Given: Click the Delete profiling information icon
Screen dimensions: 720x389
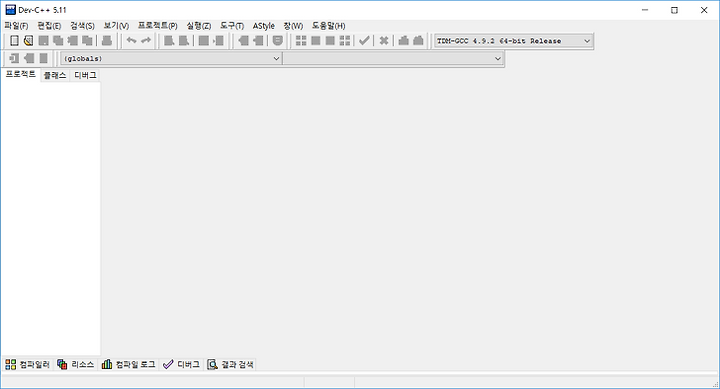Looking at the screenshot, I should pyautogui.click(x=418, y=41).
